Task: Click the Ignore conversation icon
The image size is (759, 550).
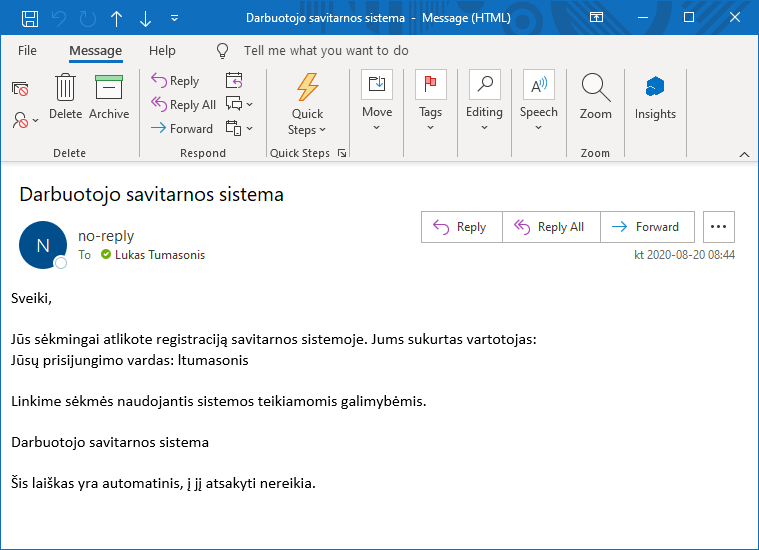Action: point(20,89)
